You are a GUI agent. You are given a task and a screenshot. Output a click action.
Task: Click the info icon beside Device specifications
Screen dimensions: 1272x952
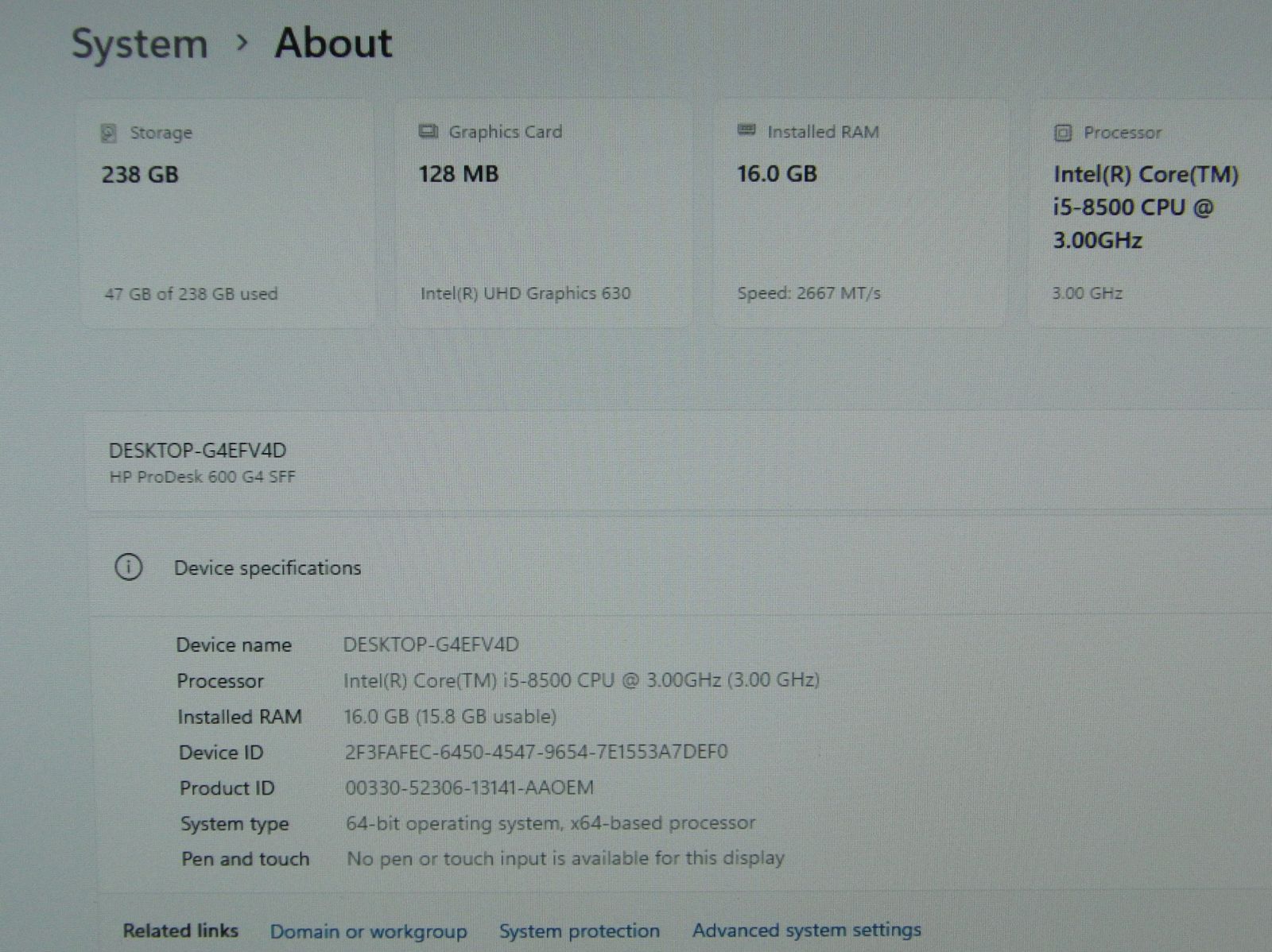pos(129,567)
